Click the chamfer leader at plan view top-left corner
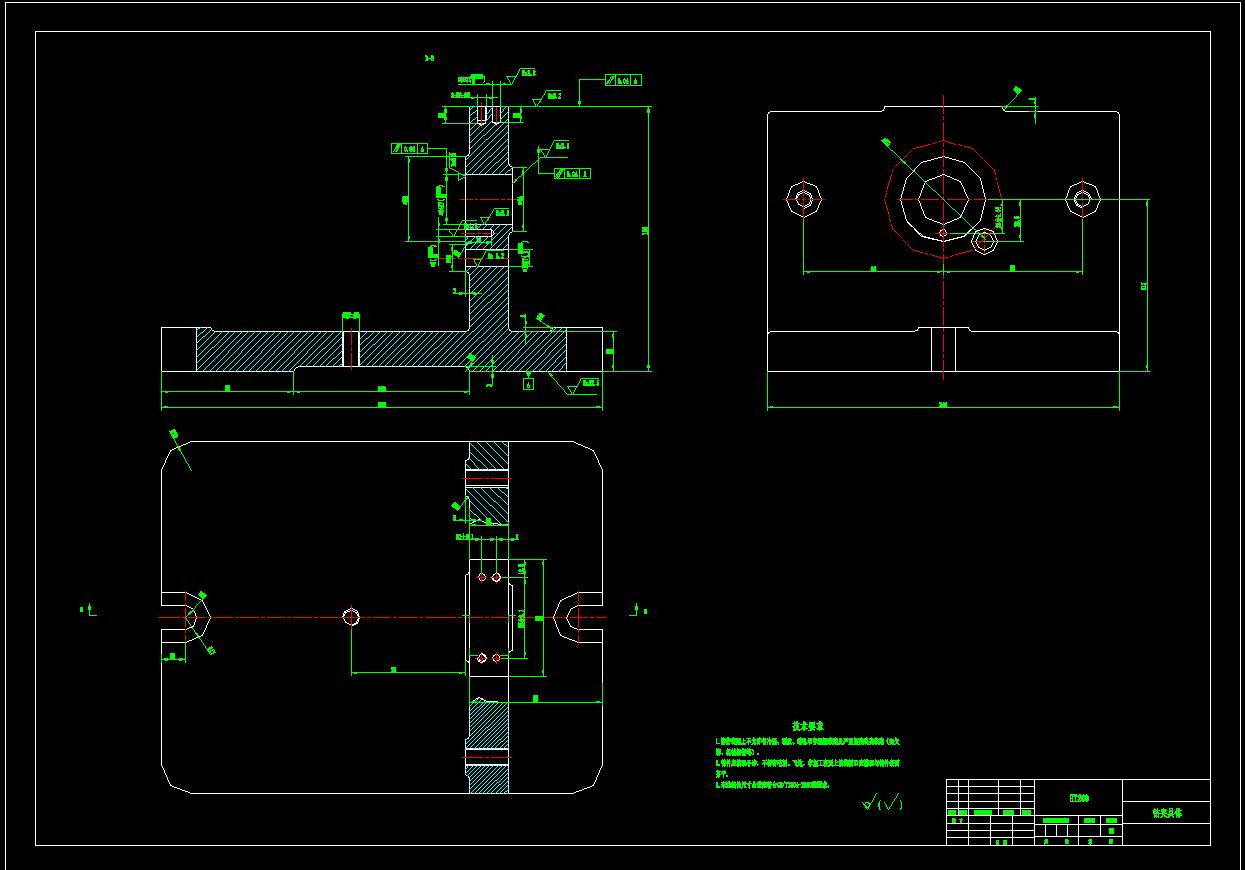Image resolution: width=1245 pixels, height=870 pixels. pyautogui.click(x=178, y=448)
